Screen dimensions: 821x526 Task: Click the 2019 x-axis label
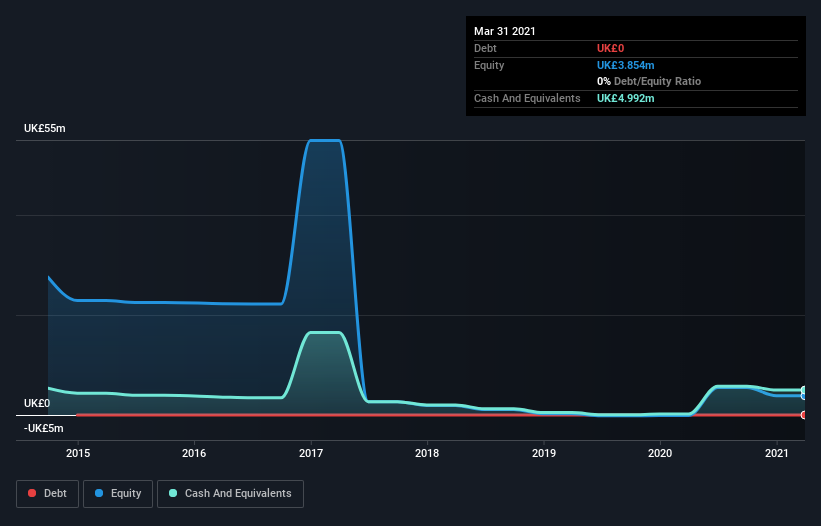(543, 453)
